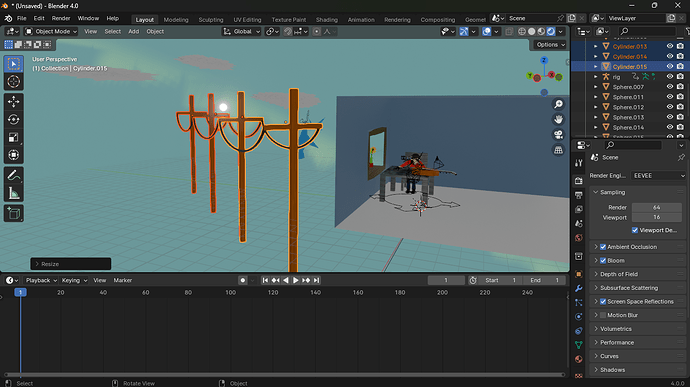This screenshot has width=690, height=387.
Task: Toggle Screen Space Reflections checkbox
Action: coord(603,302)
